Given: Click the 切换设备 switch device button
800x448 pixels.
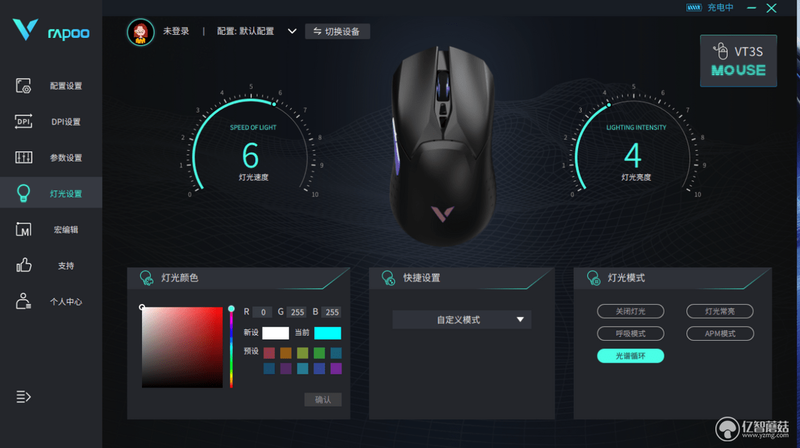Looking at the screenshot, I should pos(337,32).
